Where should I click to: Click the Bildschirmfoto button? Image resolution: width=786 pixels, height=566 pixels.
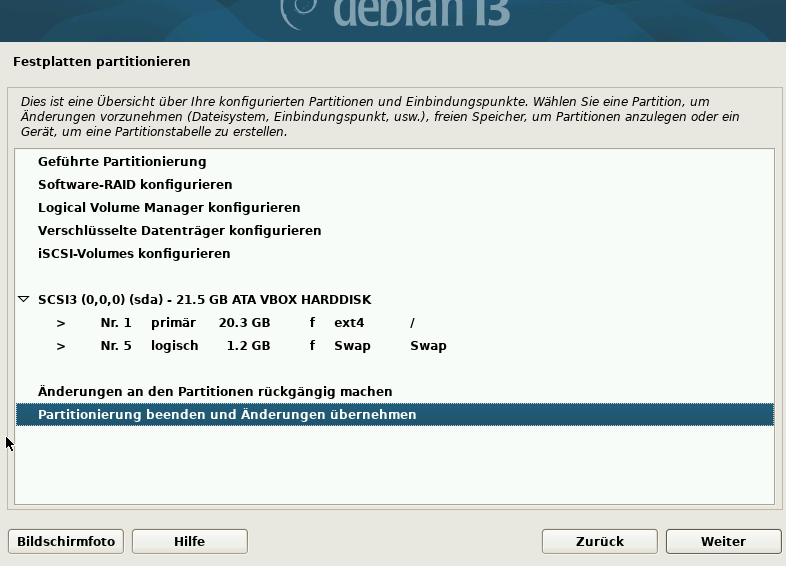66,541
